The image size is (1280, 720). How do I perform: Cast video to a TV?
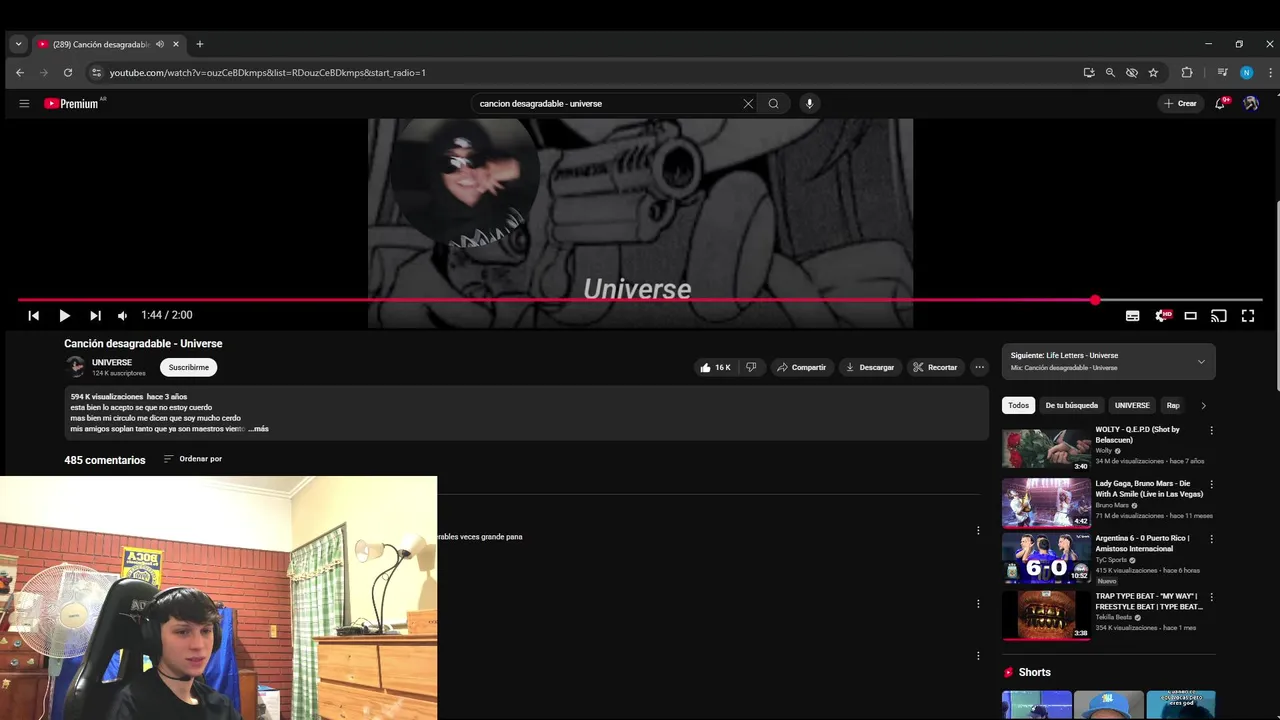(1218, 315)
